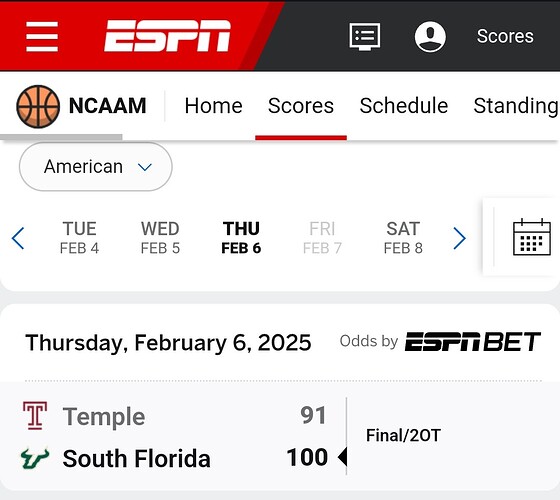Click the South Florida bulls logo
This screenshot has width=560, height=500.
pos(35,458)
